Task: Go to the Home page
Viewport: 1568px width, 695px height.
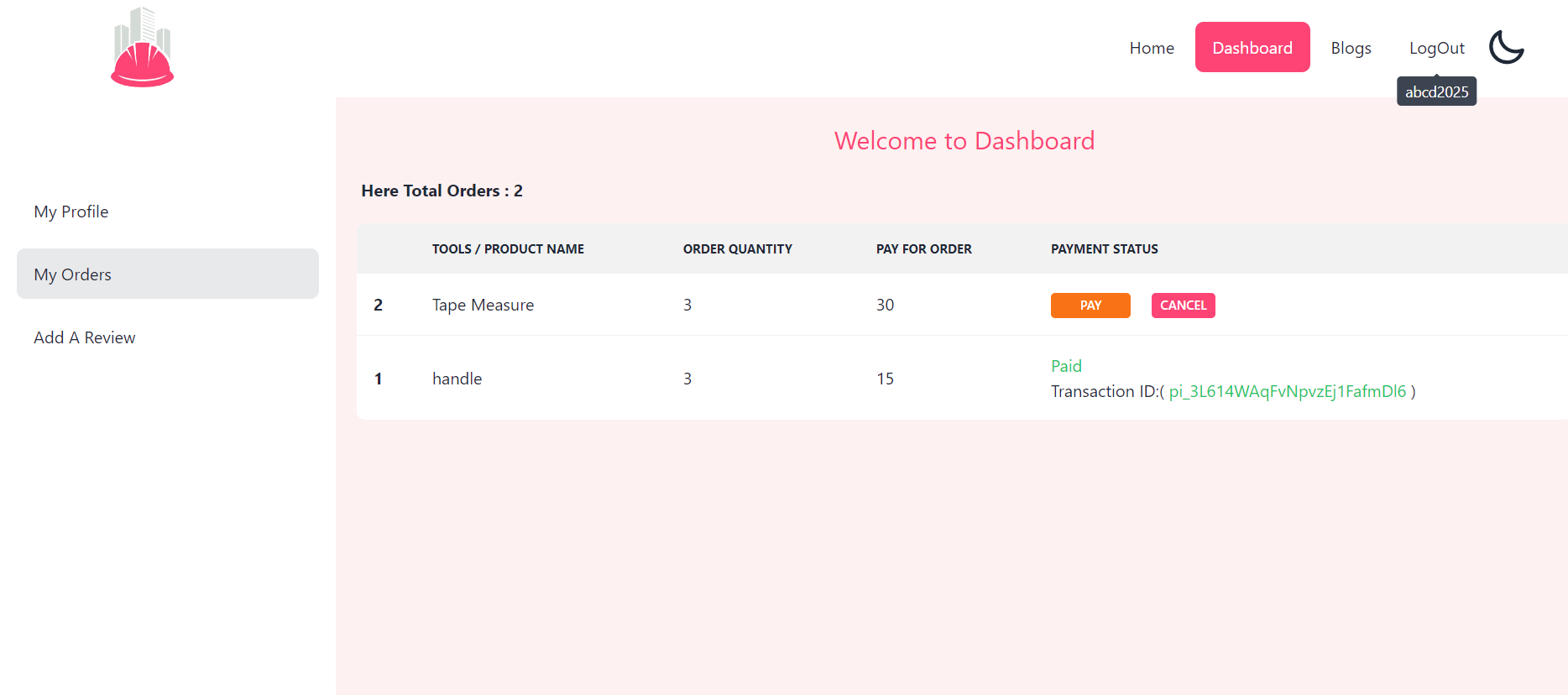Action: 1152,48
